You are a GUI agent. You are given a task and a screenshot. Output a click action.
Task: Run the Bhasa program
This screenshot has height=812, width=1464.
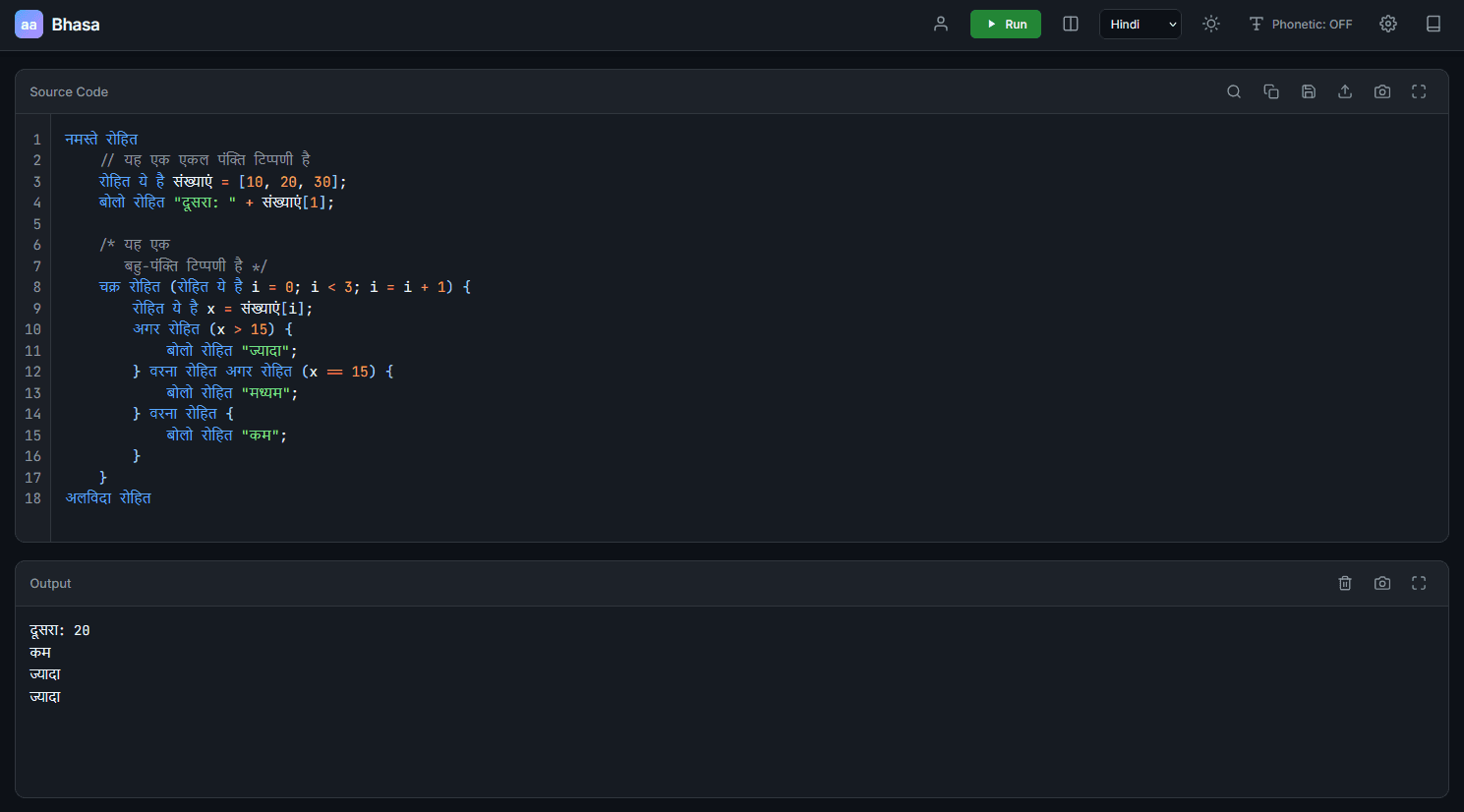click(x=1005, y=23)
